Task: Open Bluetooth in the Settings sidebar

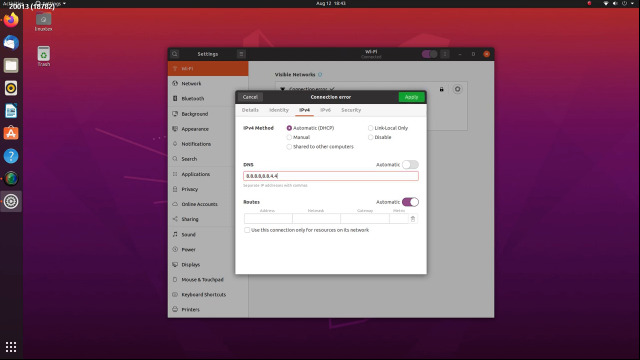Action: [x=208, y=99]
